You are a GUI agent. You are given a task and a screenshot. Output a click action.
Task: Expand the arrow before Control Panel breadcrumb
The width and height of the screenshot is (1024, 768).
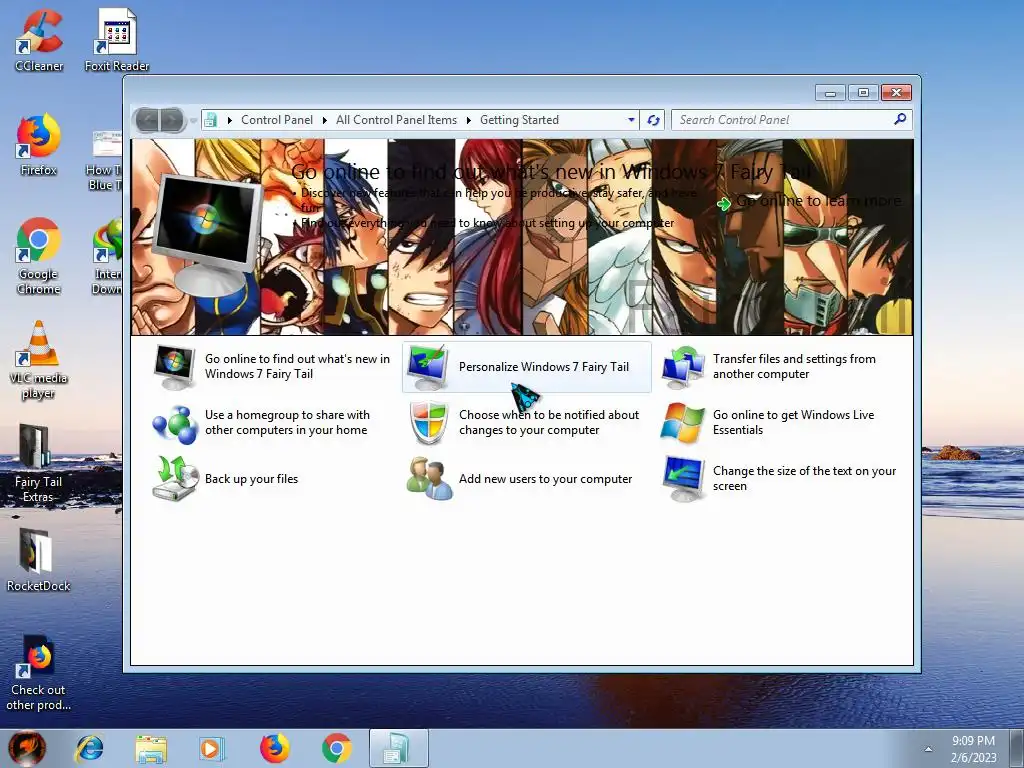pos(230,120)
